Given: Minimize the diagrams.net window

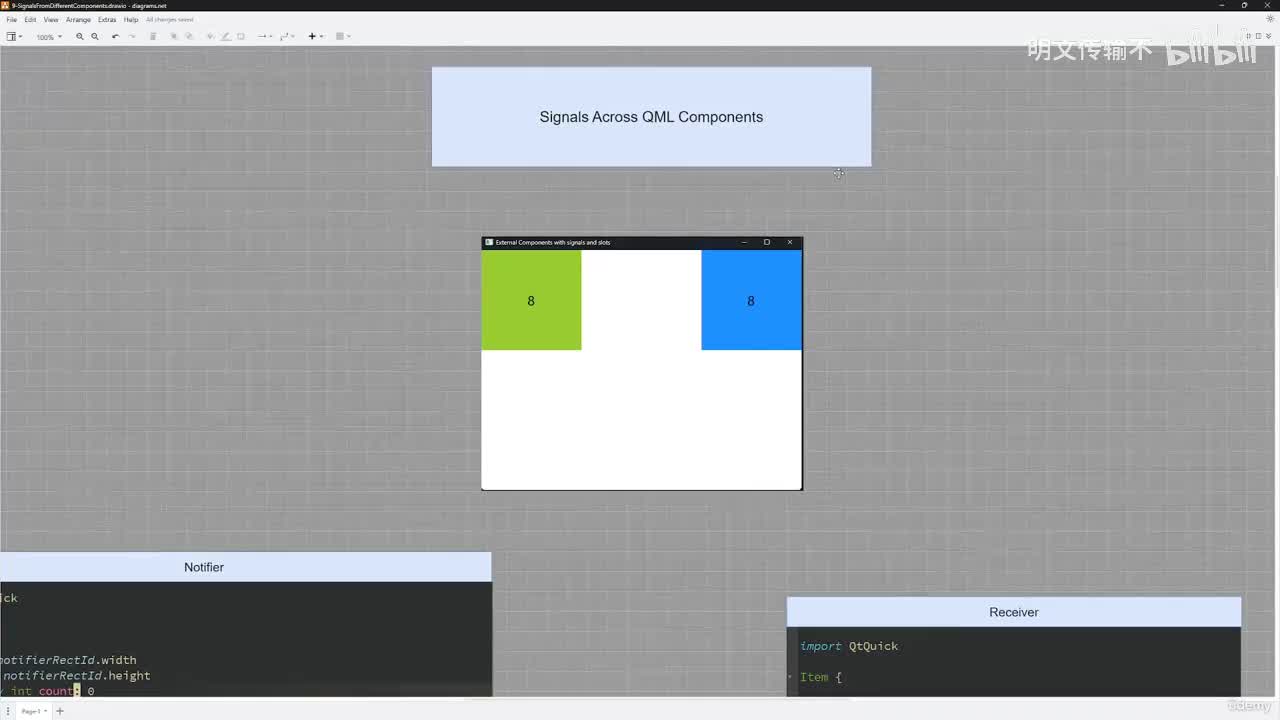Looking at the screenshot, I should point(1221,5).
